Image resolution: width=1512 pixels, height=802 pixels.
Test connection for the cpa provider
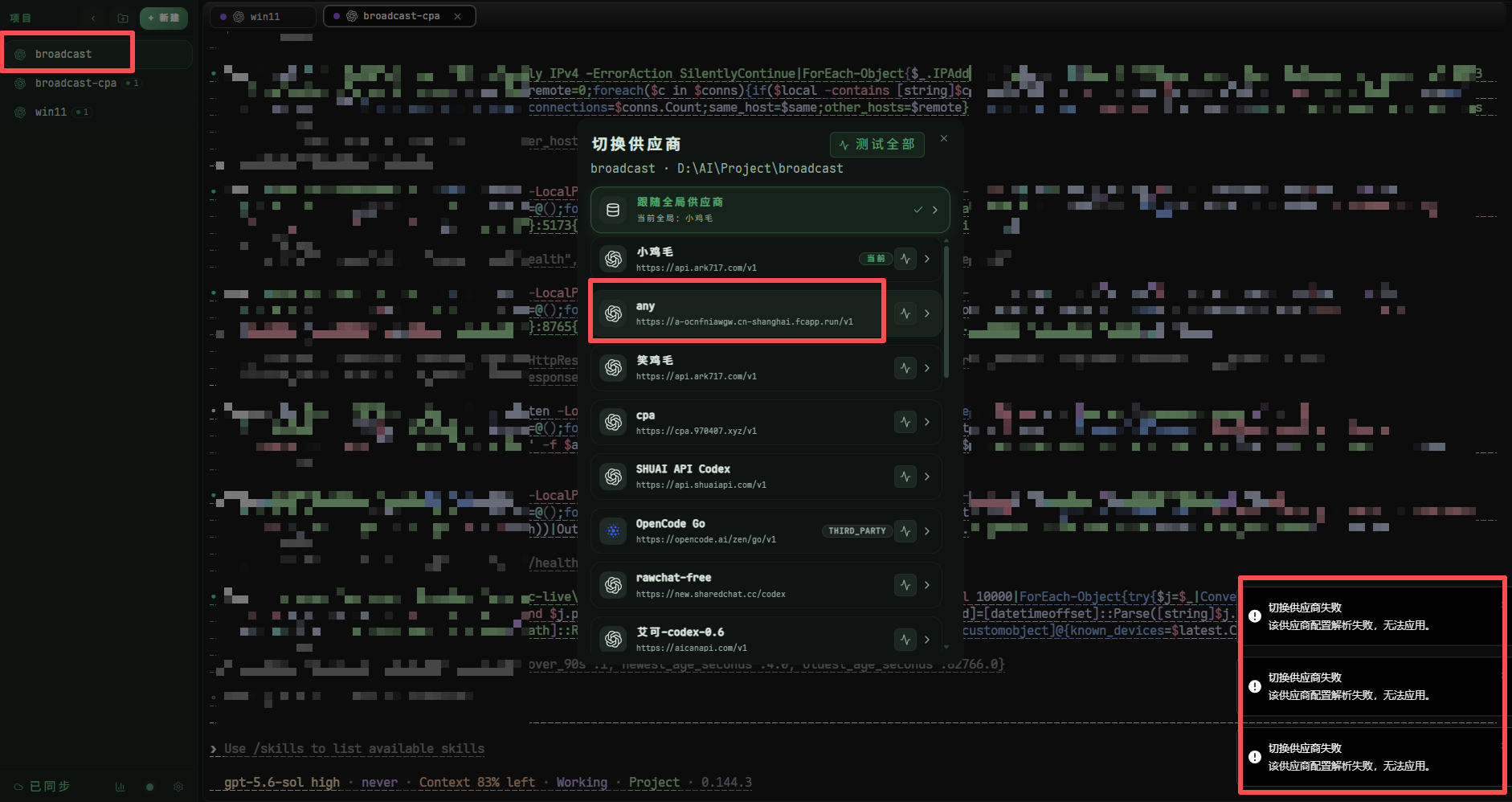click(x=905, y=422)
